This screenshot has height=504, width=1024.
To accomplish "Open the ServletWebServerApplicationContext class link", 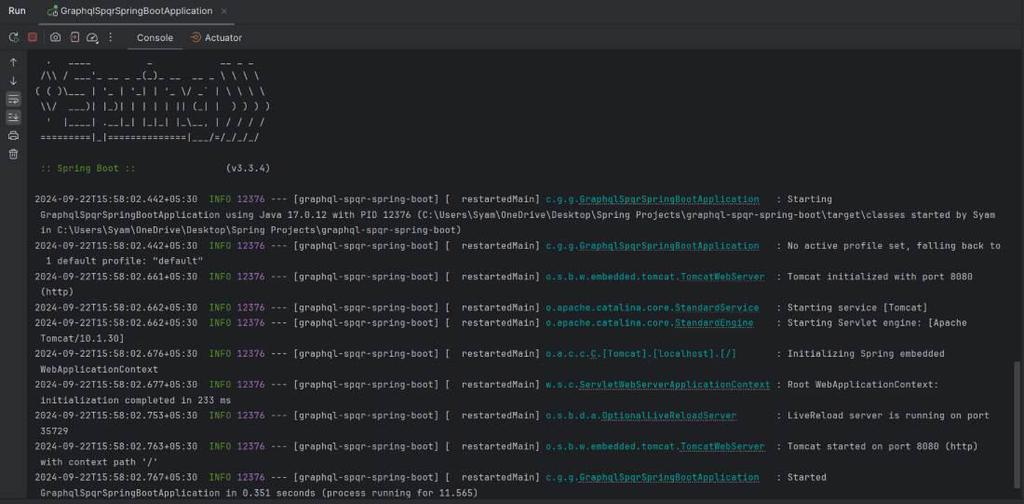I will pyautogui.click(x=674, y=385).
